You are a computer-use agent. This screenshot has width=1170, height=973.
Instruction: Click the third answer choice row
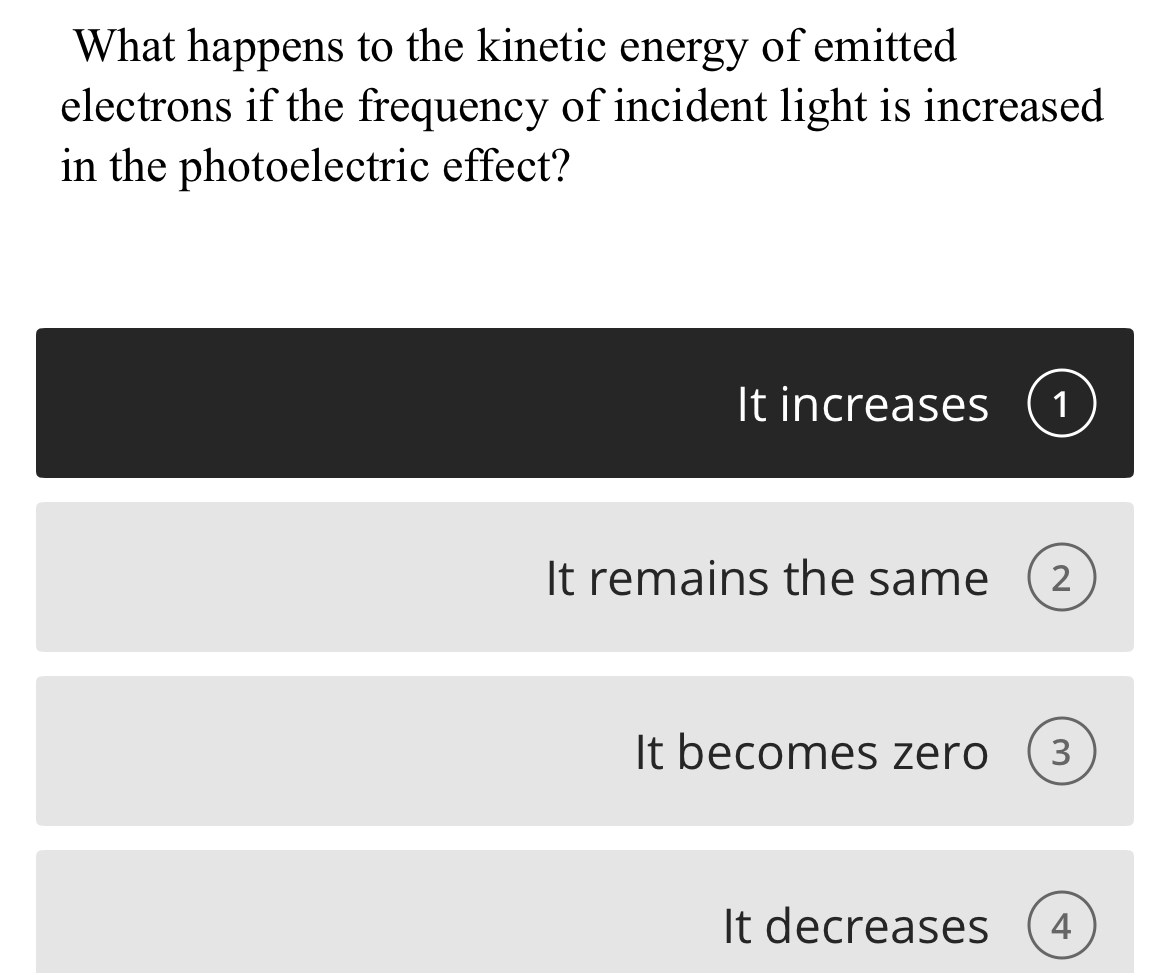pos(585,751)
